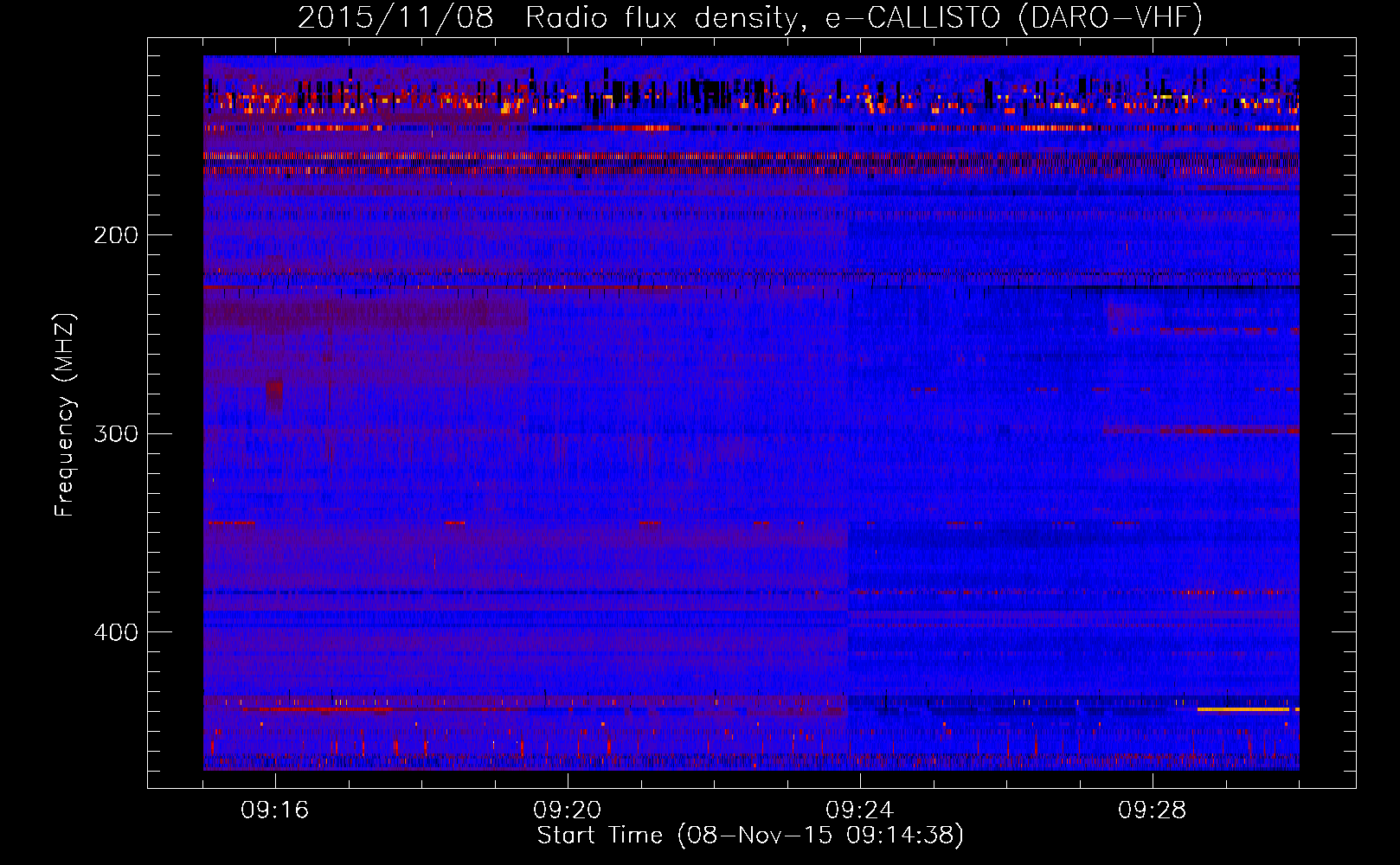Viewport: 1400px width, 865px height.
Task: Click the "09:24" time tick label
Action: tap(860, 811)
